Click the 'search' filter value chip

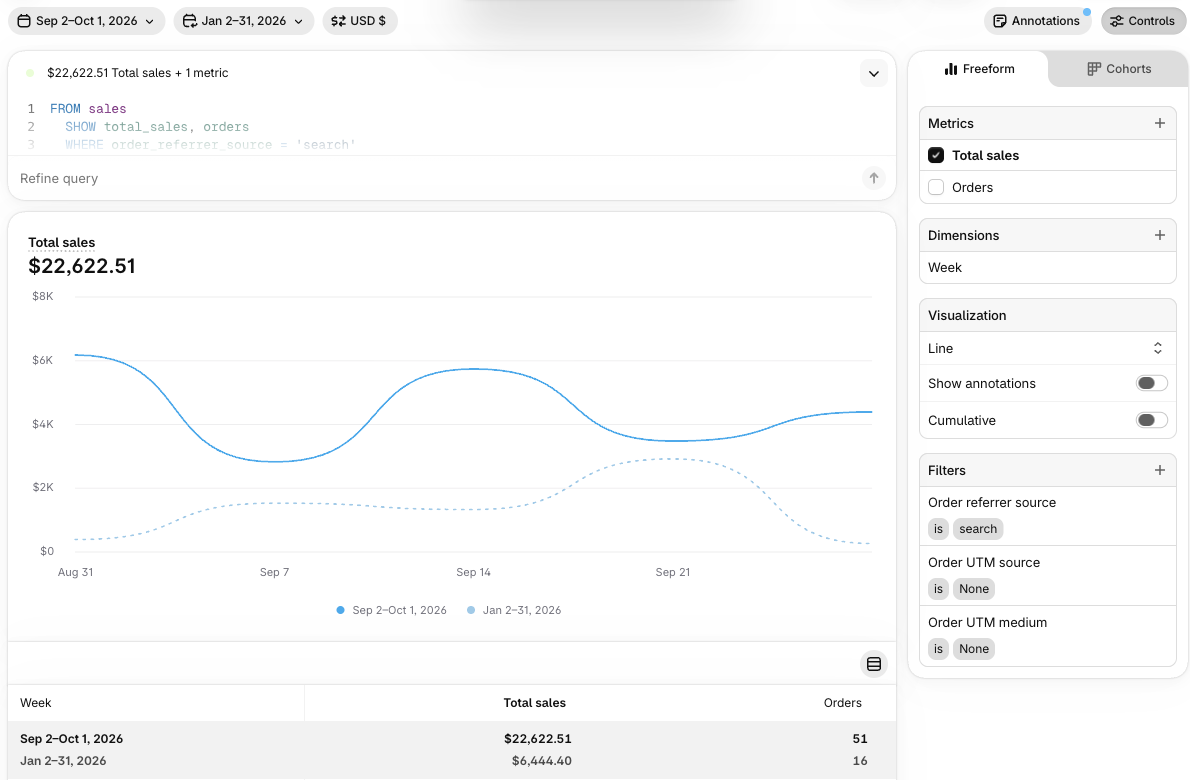pos(978,529)
